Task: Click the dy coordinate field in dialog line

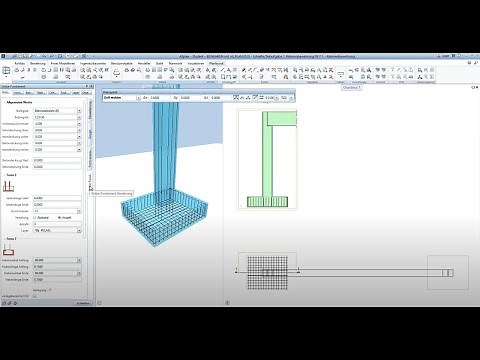Action: [x=189, y=98]
